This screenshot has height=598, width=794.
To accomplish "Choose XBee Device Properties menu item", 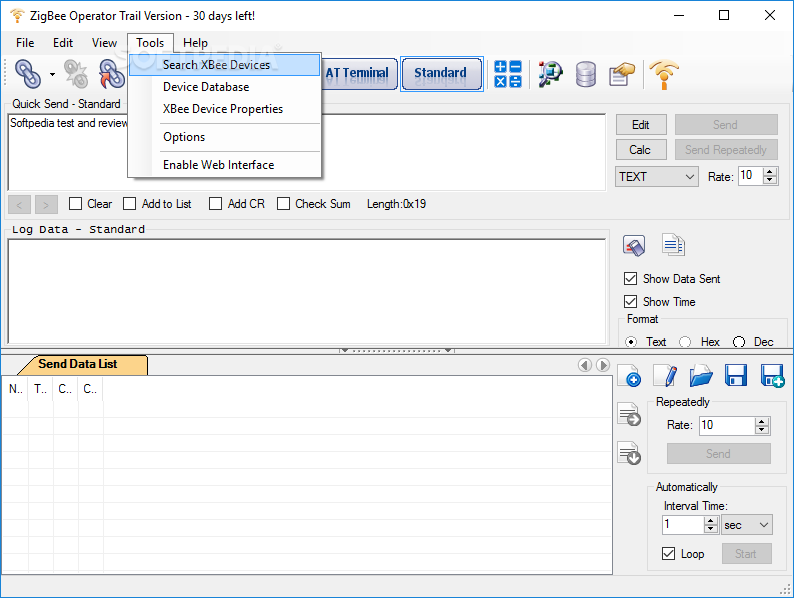I will point(224,109).
